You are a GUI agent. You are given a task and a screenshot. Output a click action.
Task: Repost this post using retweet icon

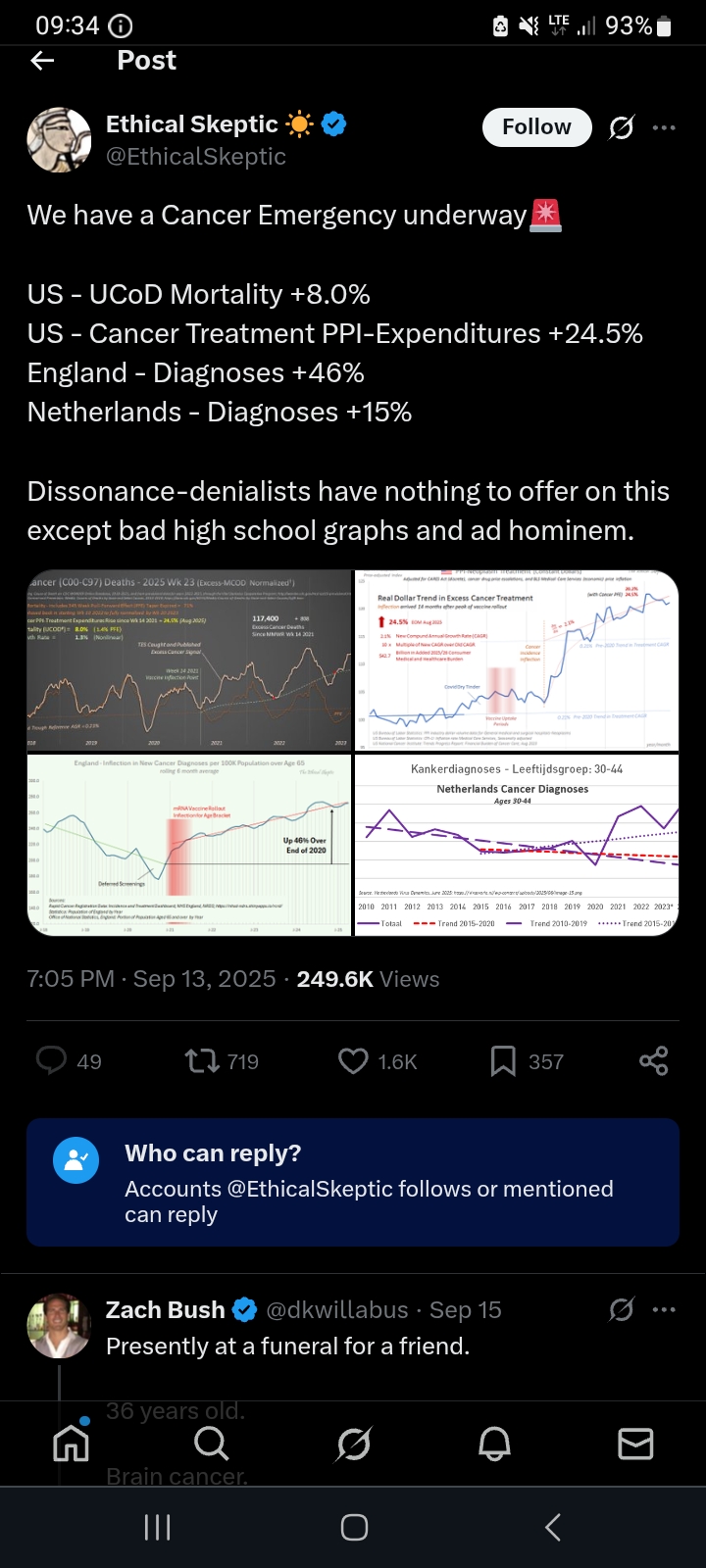(202, 1061)
